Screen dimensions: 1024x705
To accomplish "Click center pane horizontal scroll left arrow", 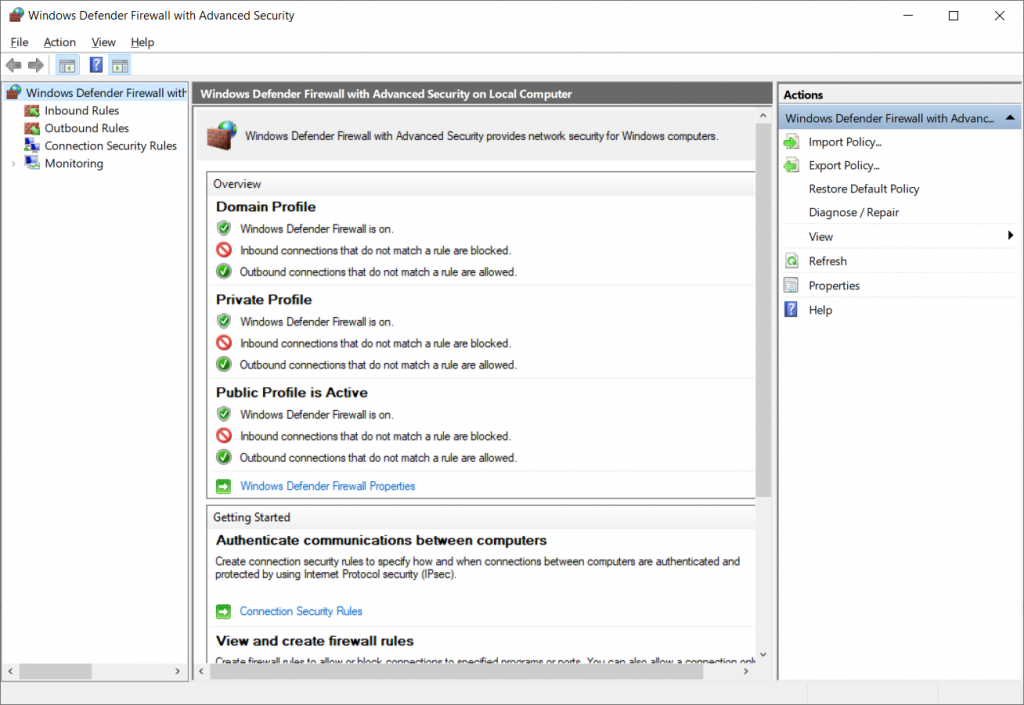I will [201, 671].
